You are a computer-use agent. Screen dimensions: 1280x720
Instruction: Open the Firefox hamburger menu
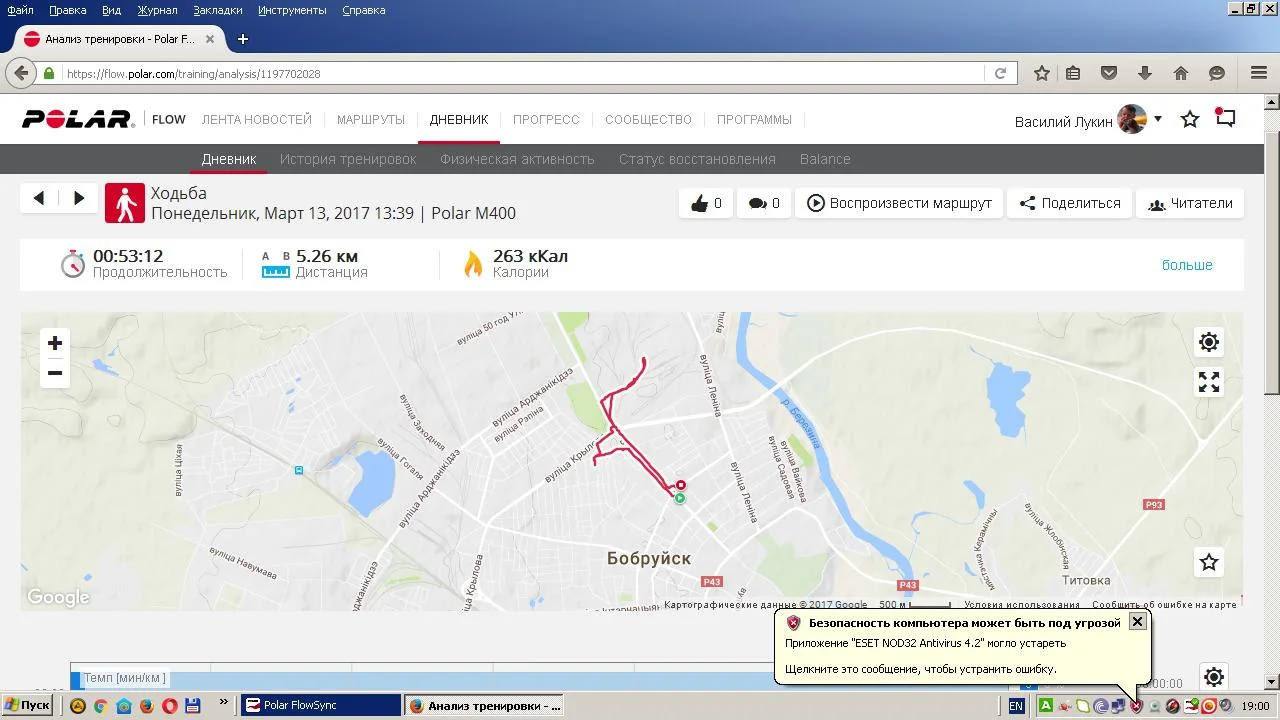[x=1259, y=73]
